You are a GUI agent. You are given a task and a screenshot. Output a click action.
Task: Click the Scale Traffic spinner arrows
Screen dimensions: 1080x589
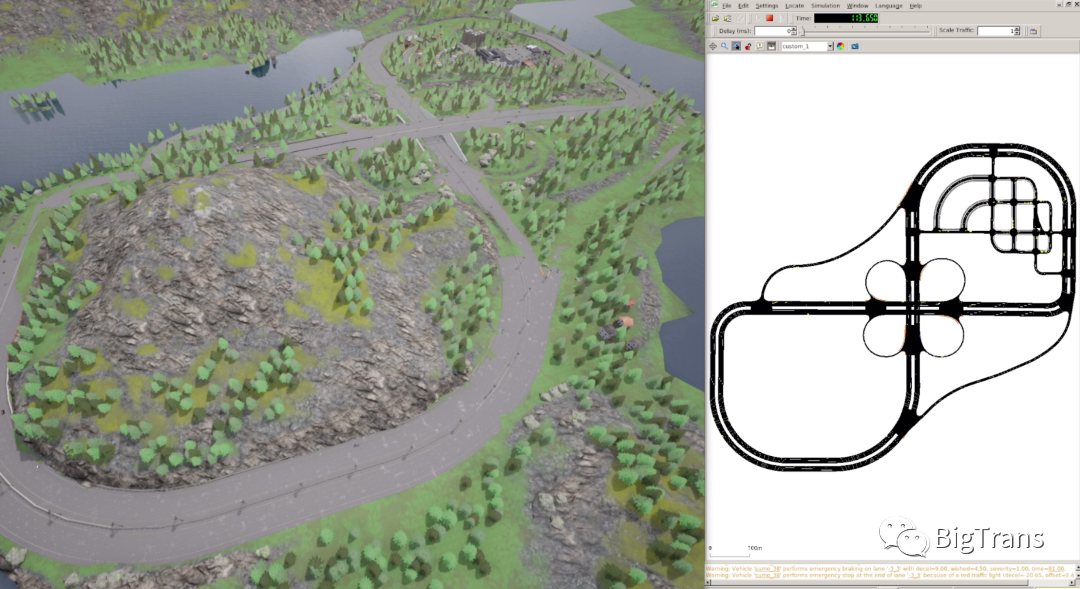tap(1017, 31)
